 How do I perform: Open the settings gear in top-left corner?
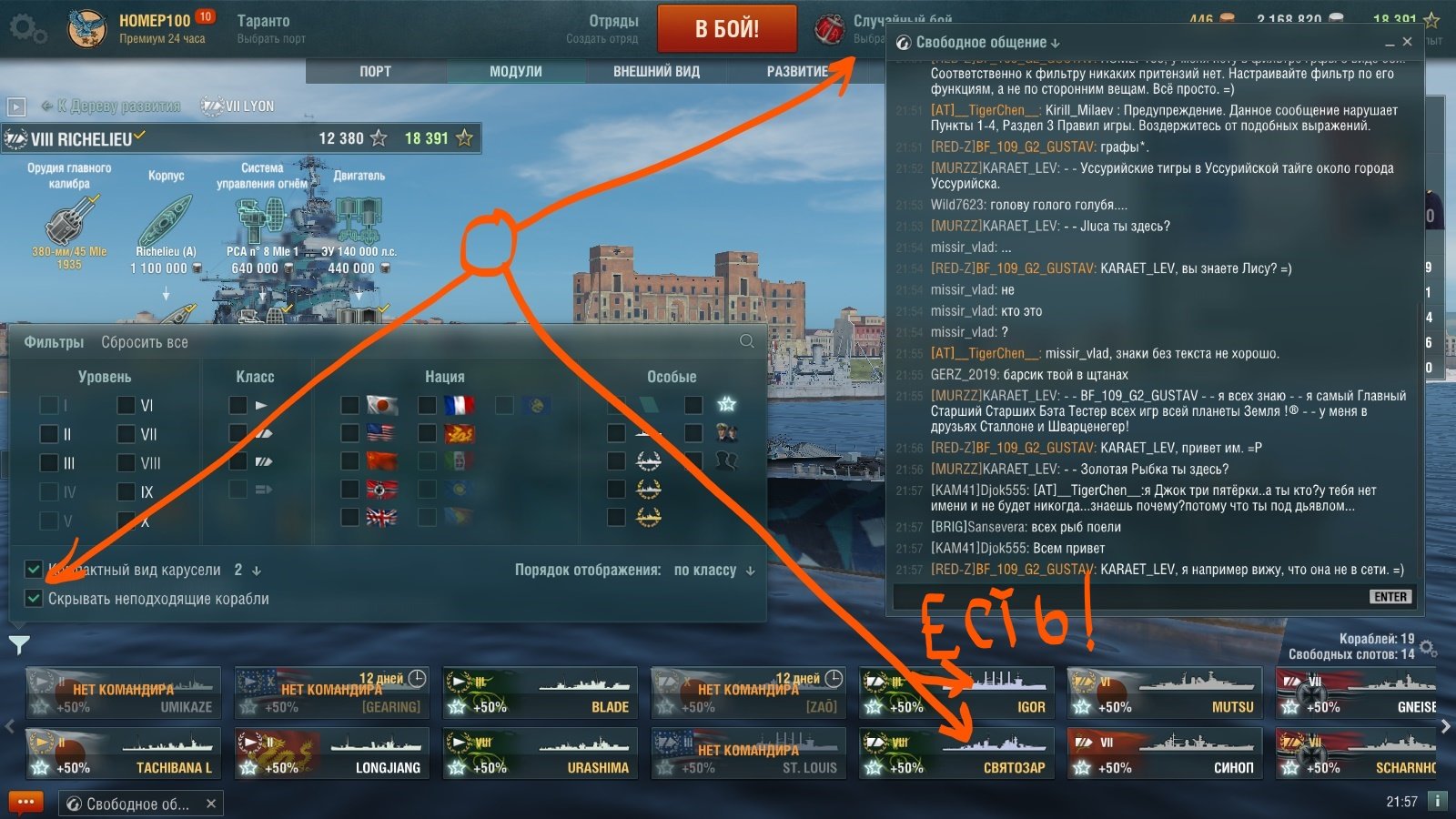pos(28,28)
